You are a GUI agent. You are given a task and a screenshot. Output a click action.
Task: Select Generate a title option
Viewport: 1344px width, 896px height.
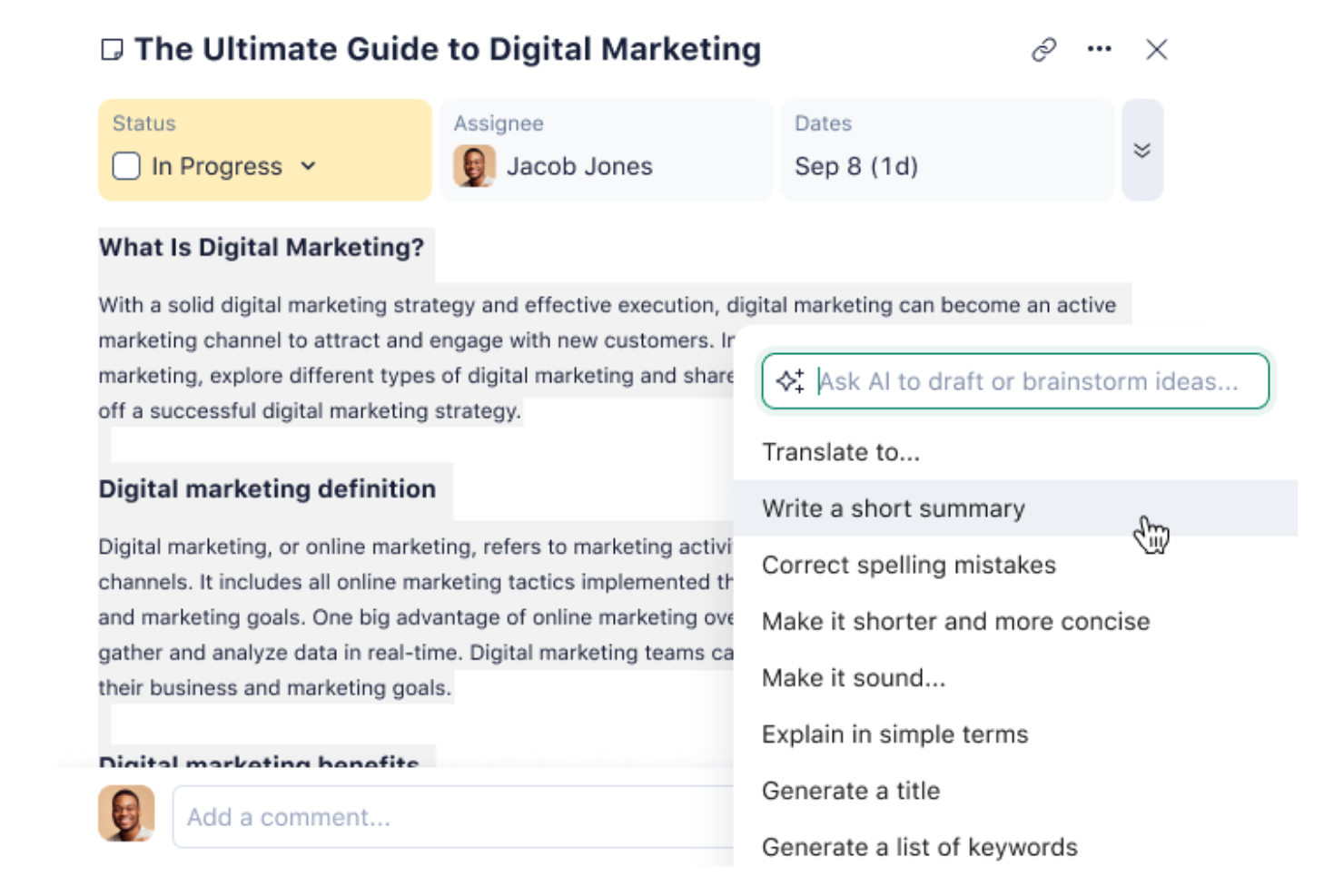coord(851,791)
